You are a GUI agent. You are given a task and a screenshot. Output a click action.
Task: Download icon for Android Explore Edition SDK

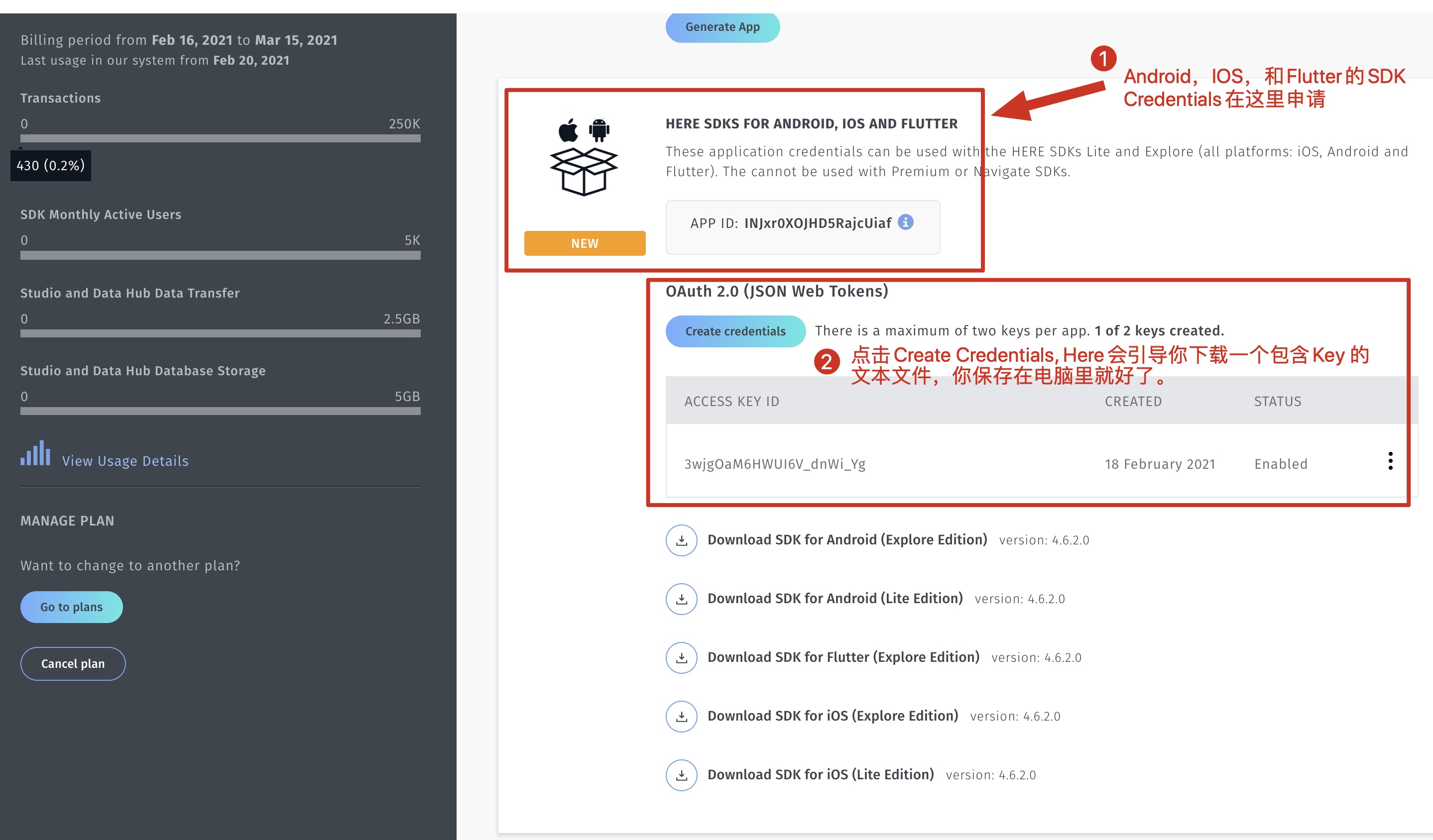tap(681, 540)
